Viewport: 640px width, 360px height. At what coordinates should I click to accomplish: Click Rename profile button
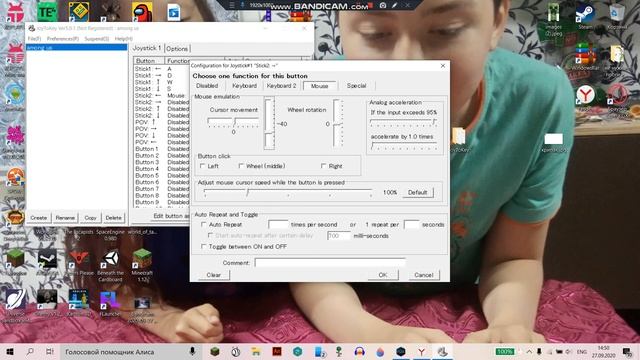[65, 218]
